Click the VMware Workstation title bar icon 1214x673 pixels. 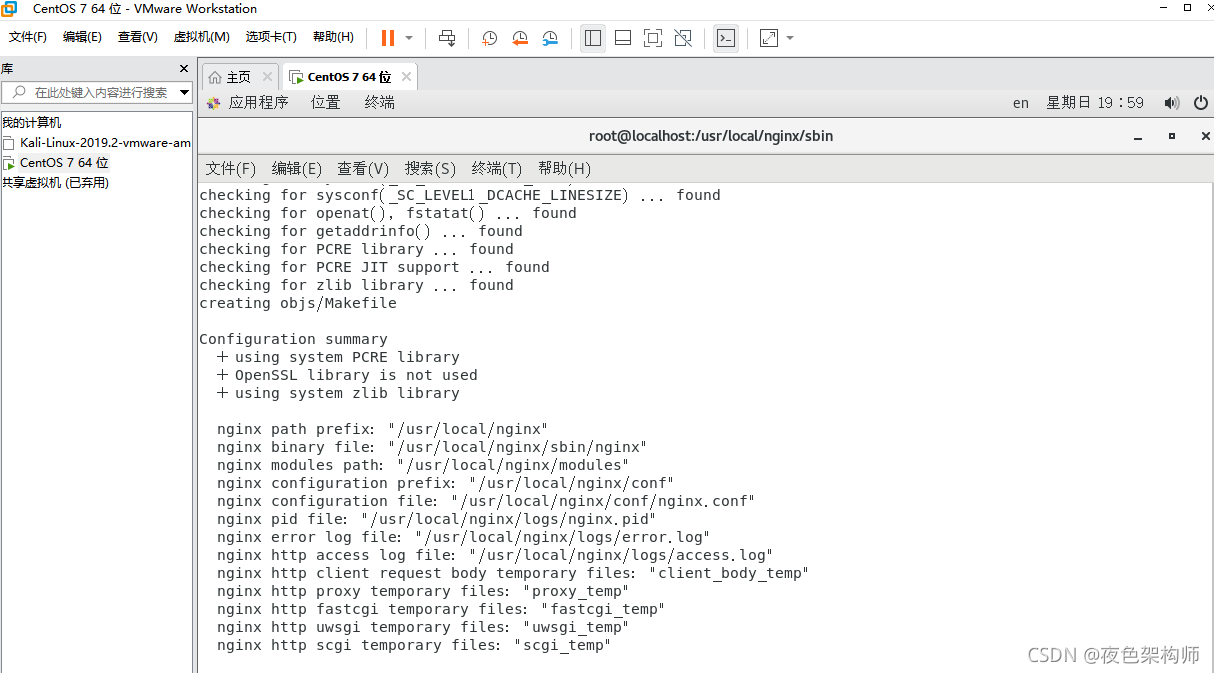10,9
